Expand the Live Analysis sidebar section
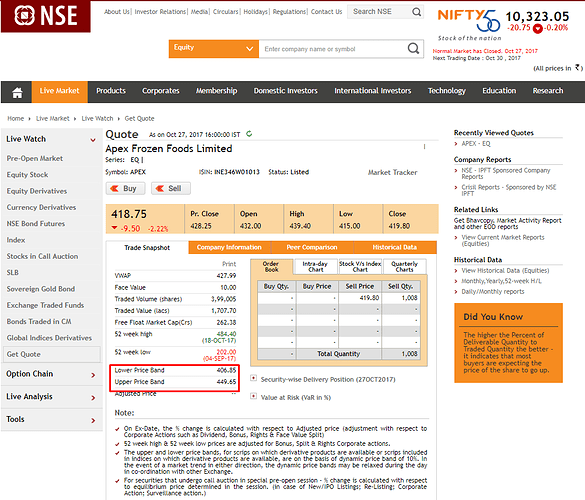 tap(93, 398)
